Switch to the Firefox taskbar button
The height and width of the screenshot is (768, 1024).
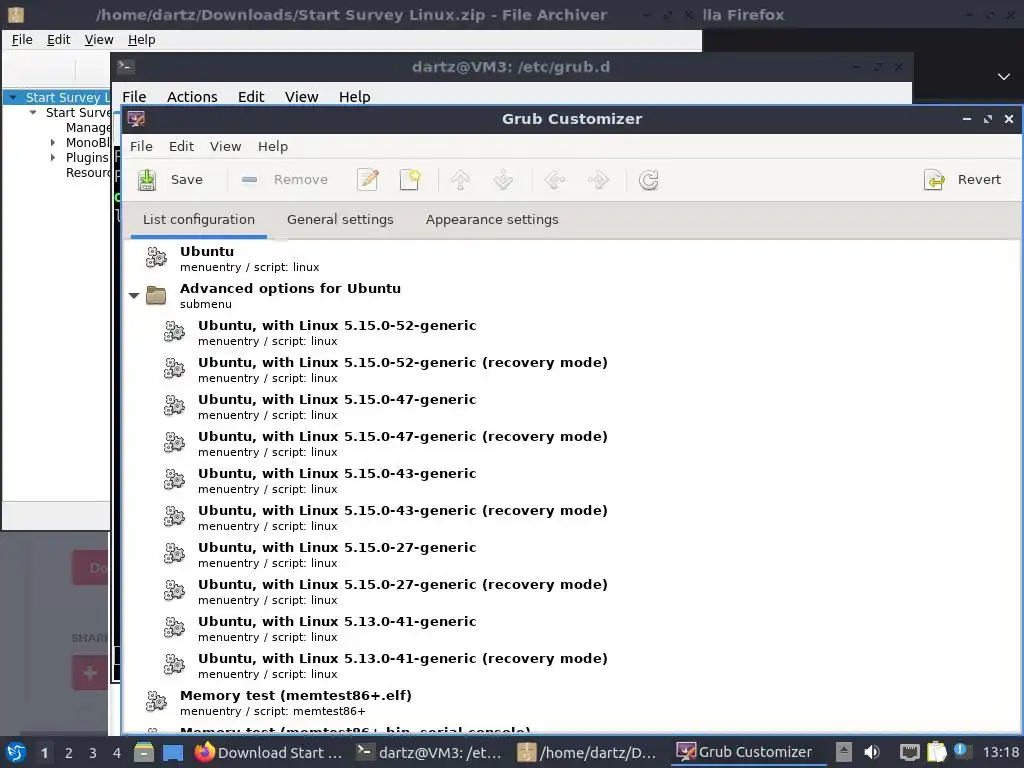click(x=269, y=752)
